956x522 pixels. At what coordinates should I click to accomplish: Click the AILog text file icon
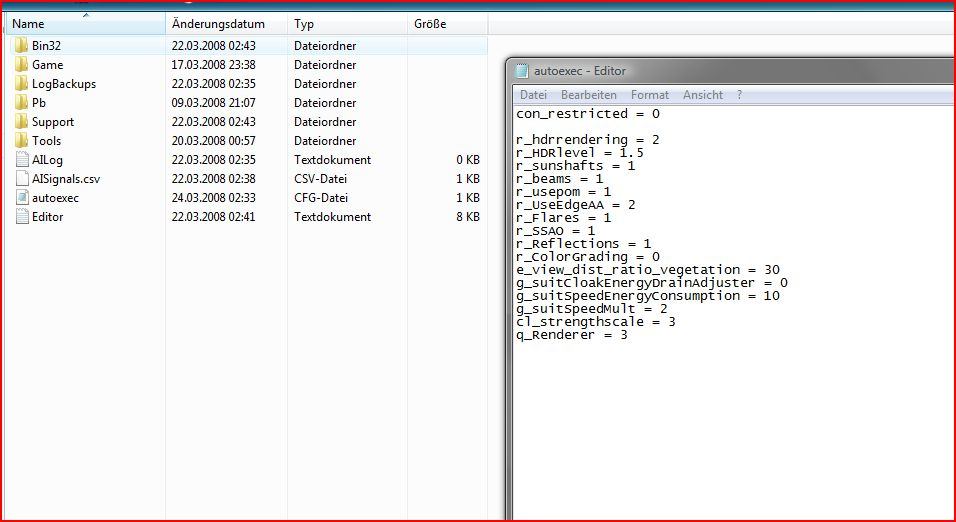[22, 159]
